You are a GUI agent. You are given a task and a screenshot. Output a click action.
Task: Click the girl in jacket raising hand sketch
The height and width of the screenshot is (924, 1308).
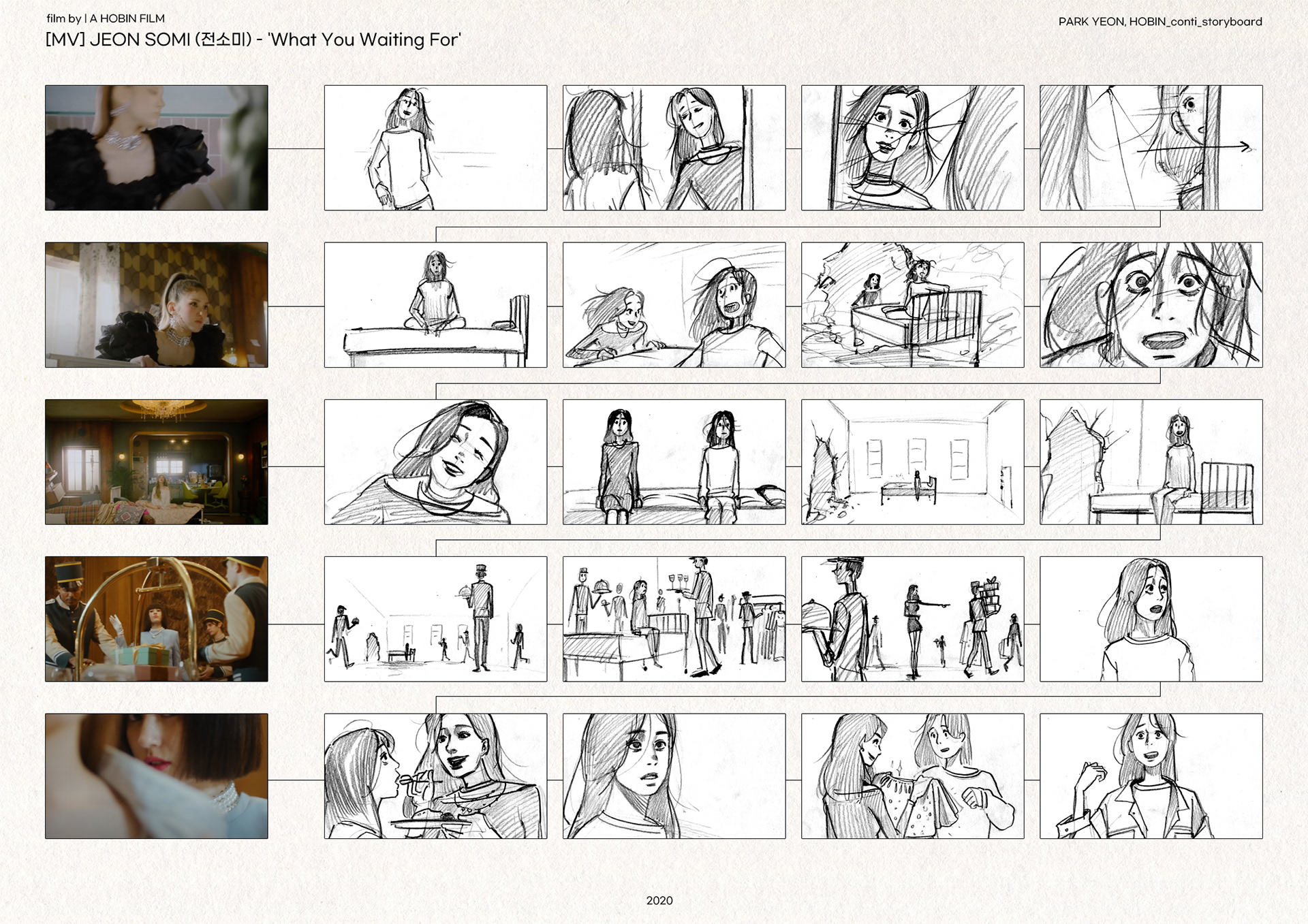click(1151, 776)
